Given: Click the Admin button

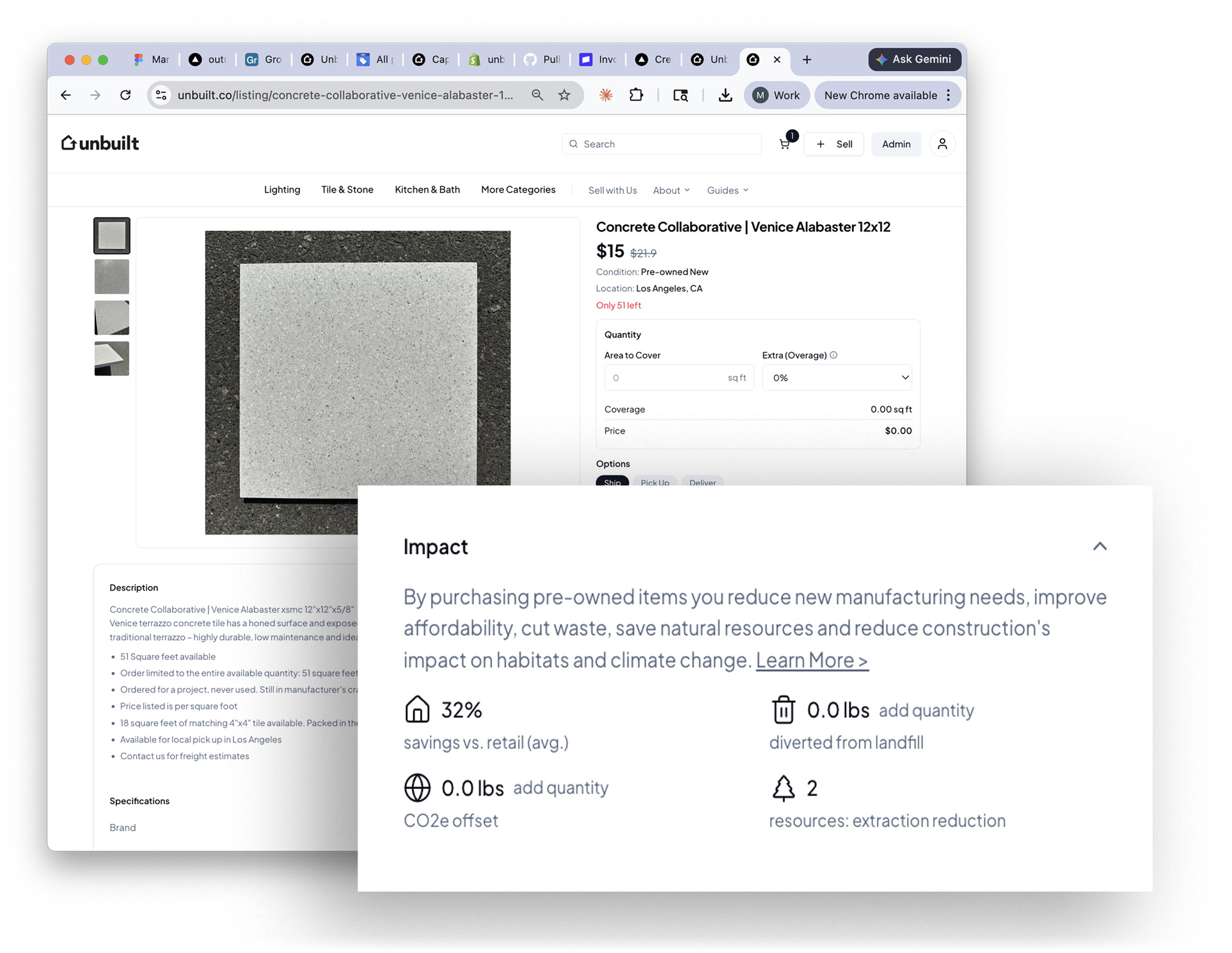Looking at the screenshot, I should tap(896, 144).
